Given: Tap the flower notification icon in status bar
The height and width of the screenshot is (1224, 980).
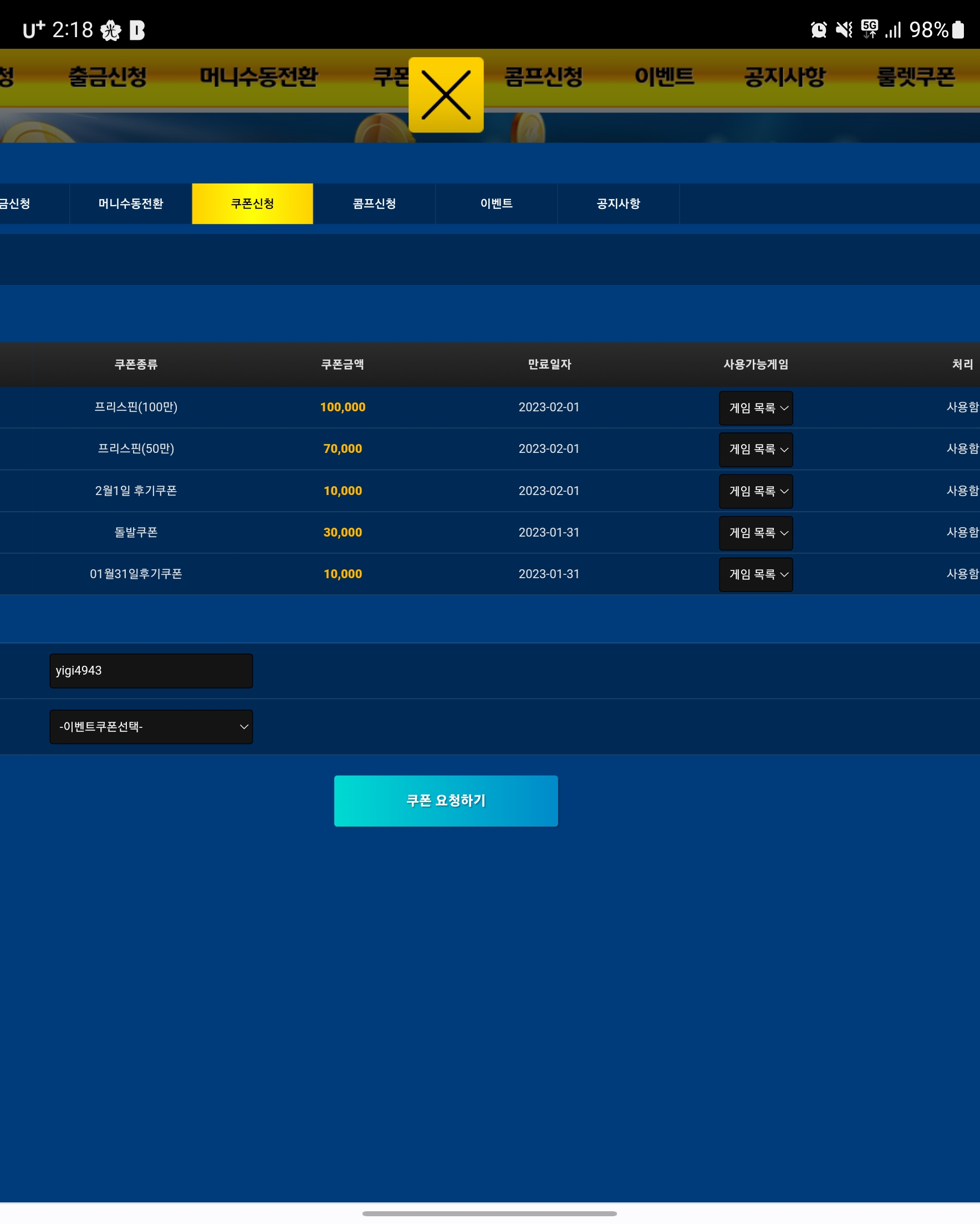Looking at the screenshot, I should pos(111,30).
